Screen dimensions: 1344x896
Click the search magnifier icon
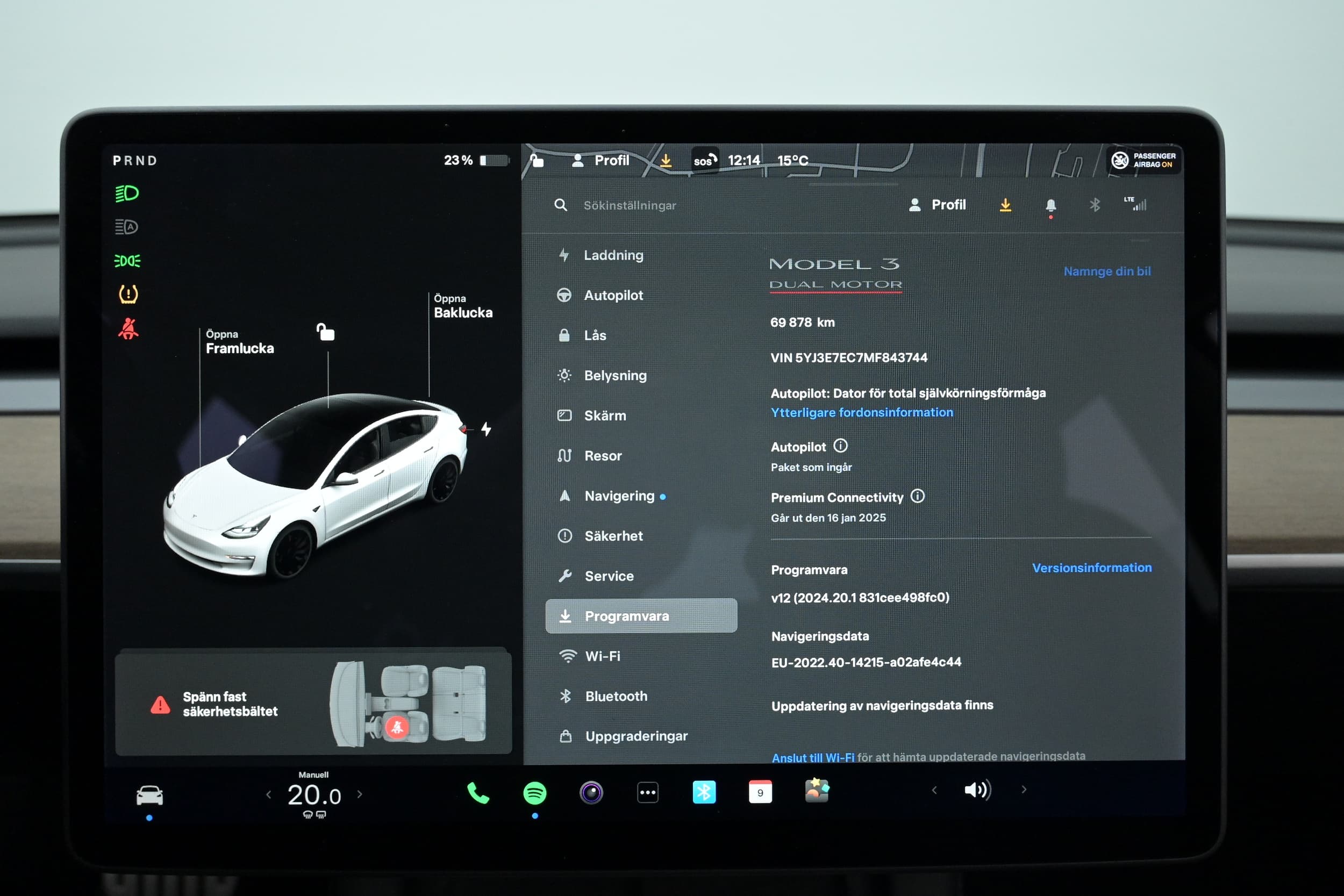coord(561,205)
